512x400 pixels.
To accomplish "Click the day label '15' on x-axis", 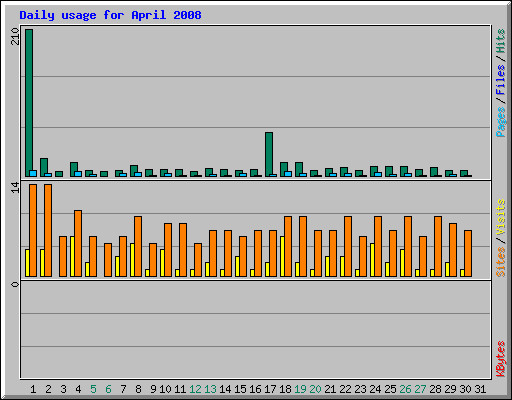I will (x=240, y=389).
